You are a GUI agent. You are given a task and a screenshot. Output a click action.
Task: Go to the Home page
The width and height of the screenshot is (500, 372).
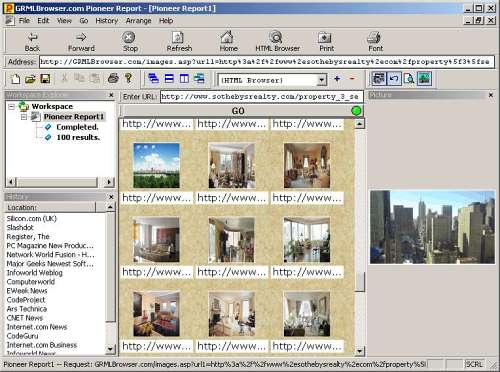pos(228,42)
